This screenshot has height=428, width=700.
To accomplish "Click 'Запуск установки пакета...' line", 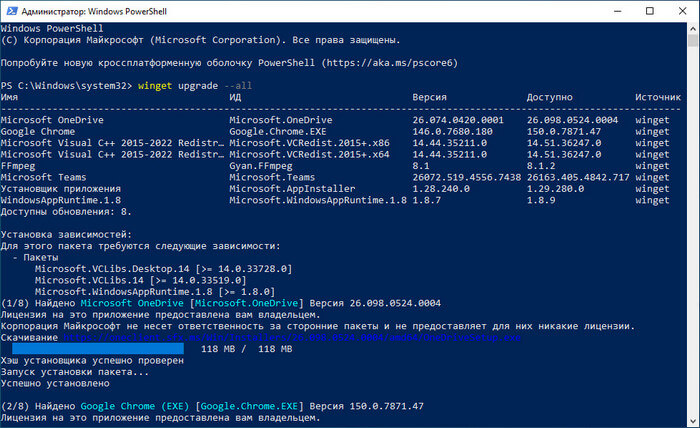I will coord(75,372).
